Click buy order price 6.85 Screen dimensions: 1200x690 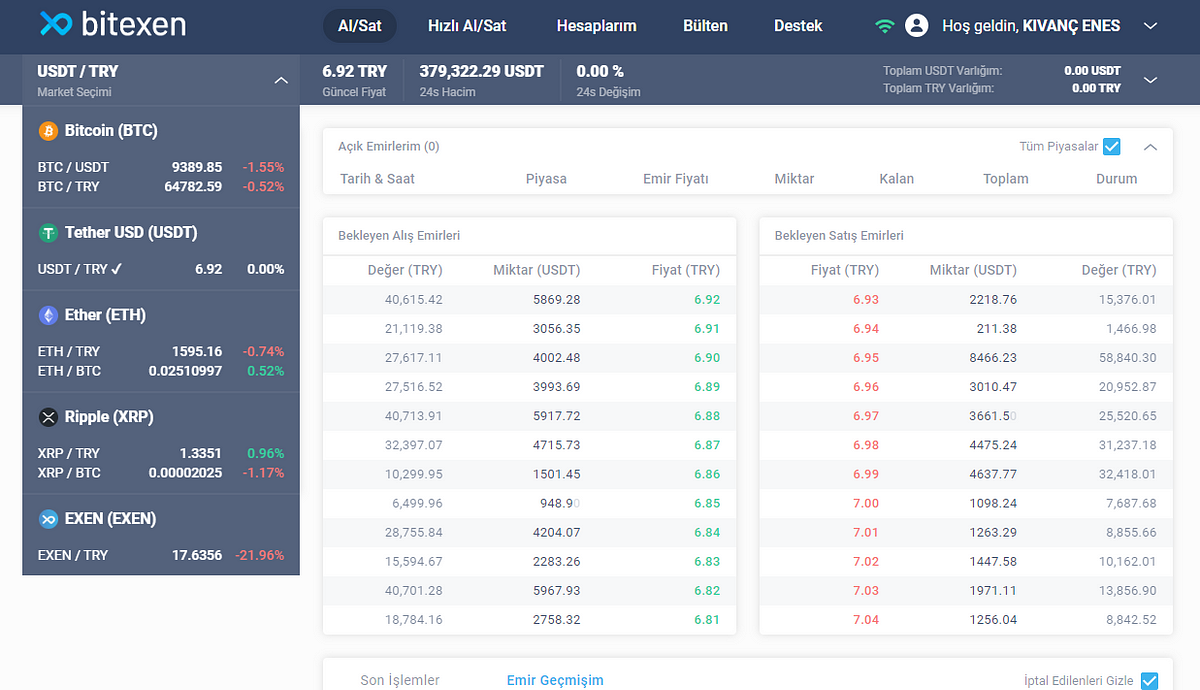pyautogui.click(x=707, y=503)
